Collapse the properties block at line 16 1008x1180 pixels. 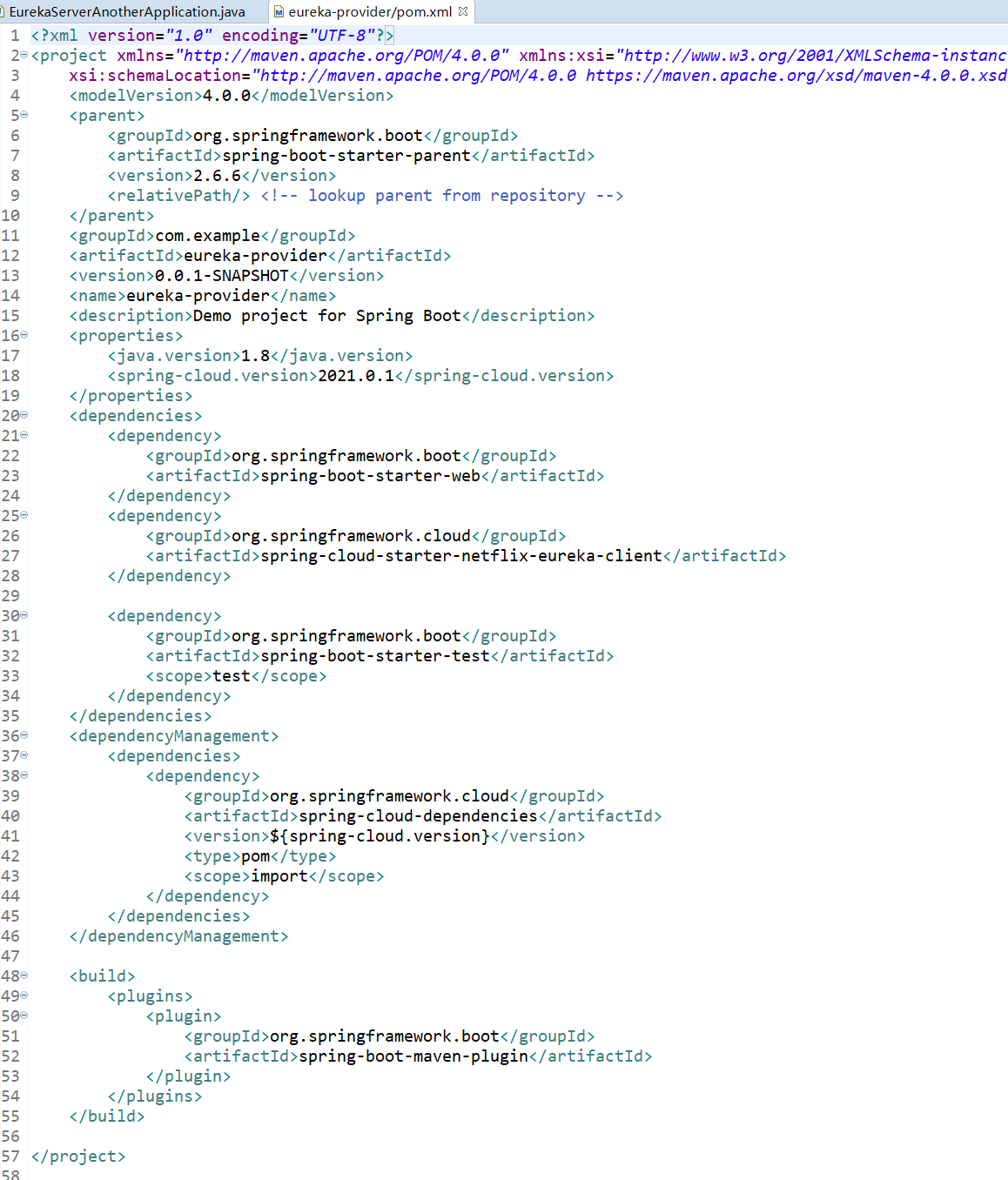point(24,335)
